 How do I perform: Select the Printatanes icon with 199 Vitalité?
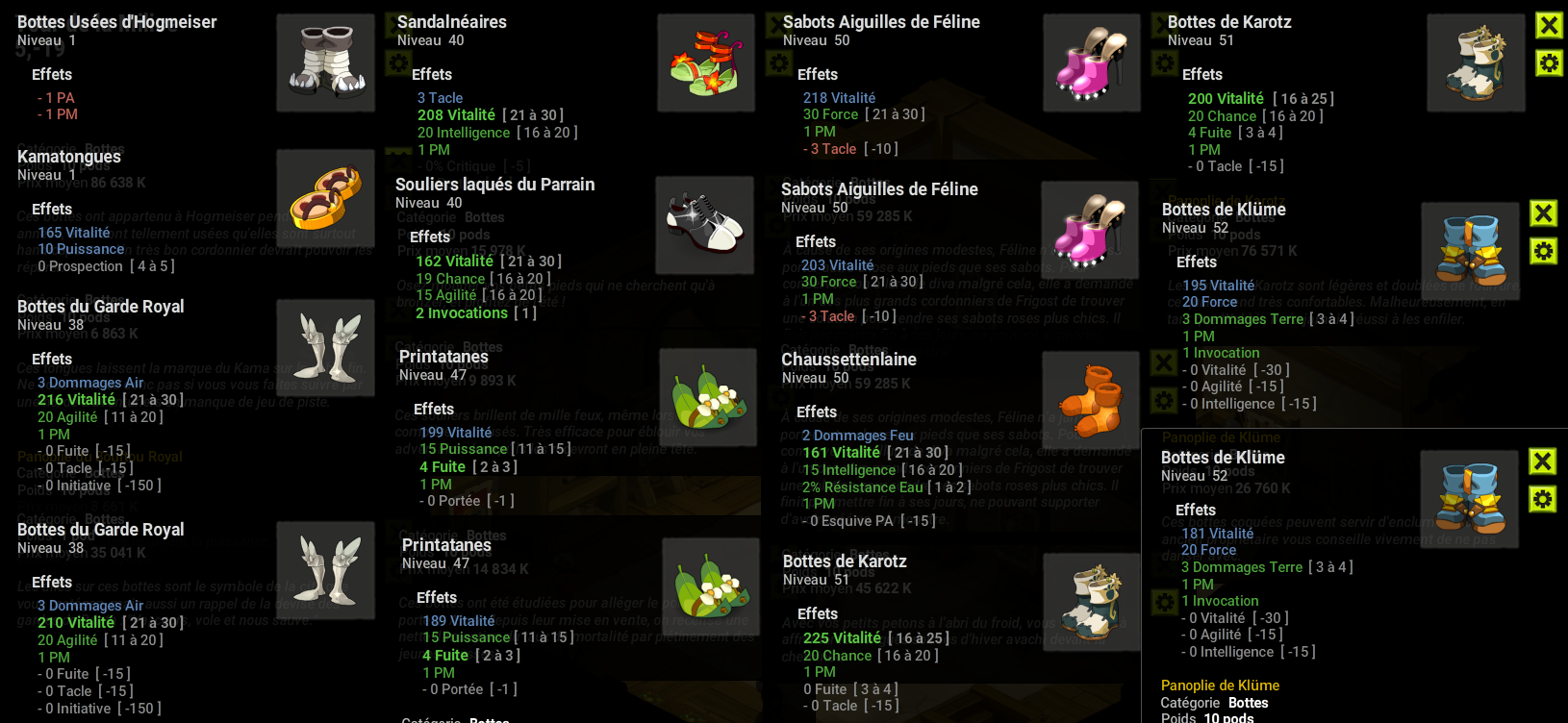point(708,397)
